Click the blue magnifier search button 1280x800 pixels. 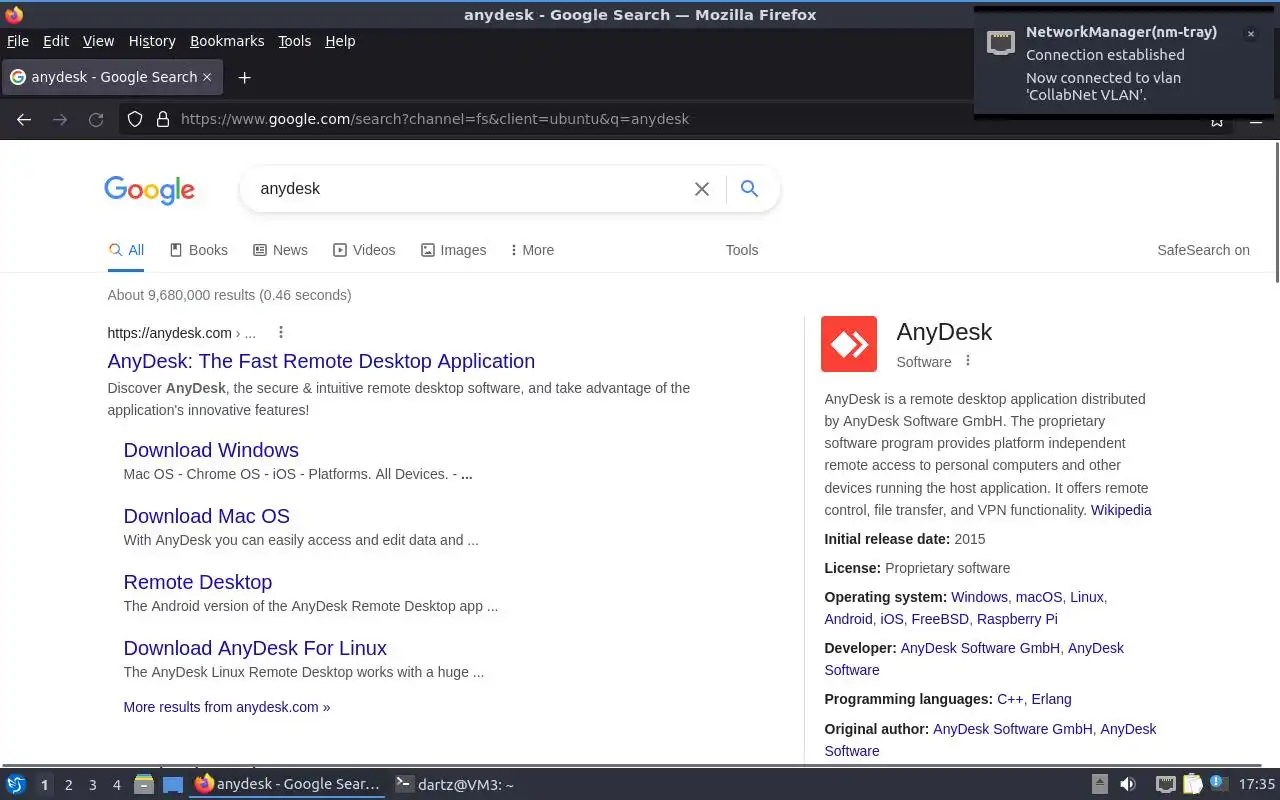pos(749,188)
